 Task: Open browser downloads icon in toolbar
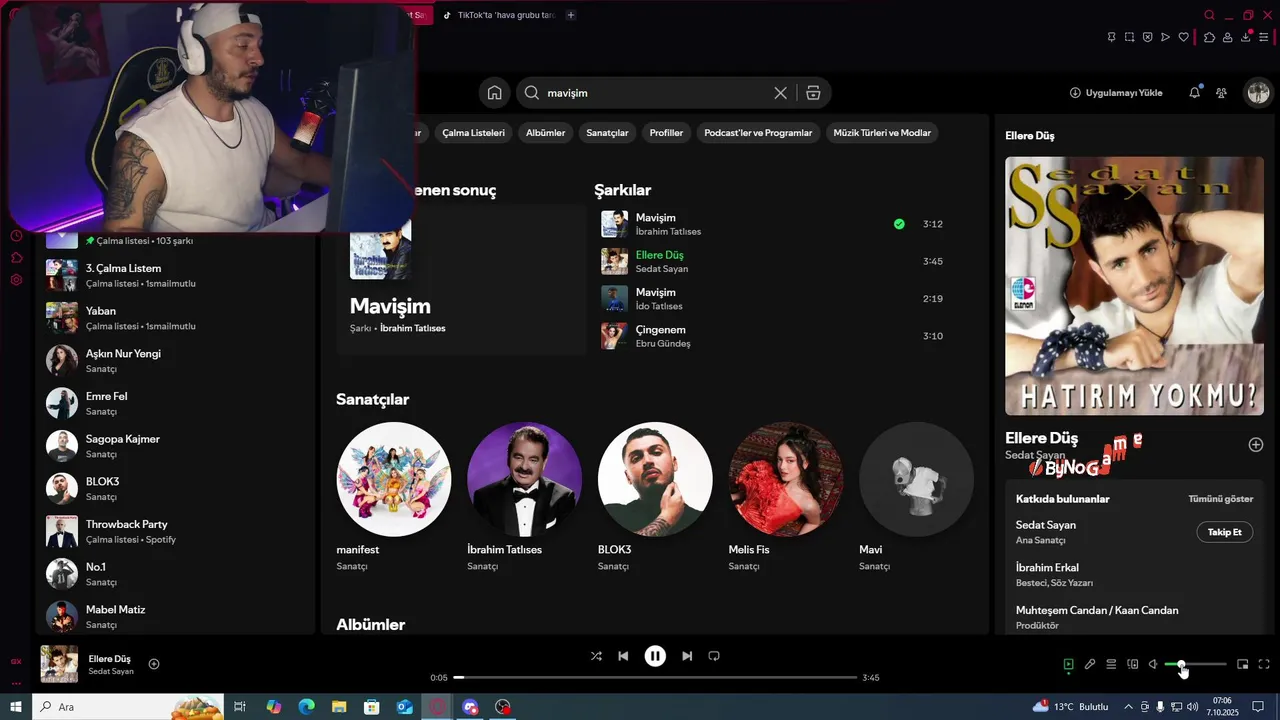(1246, 37)
